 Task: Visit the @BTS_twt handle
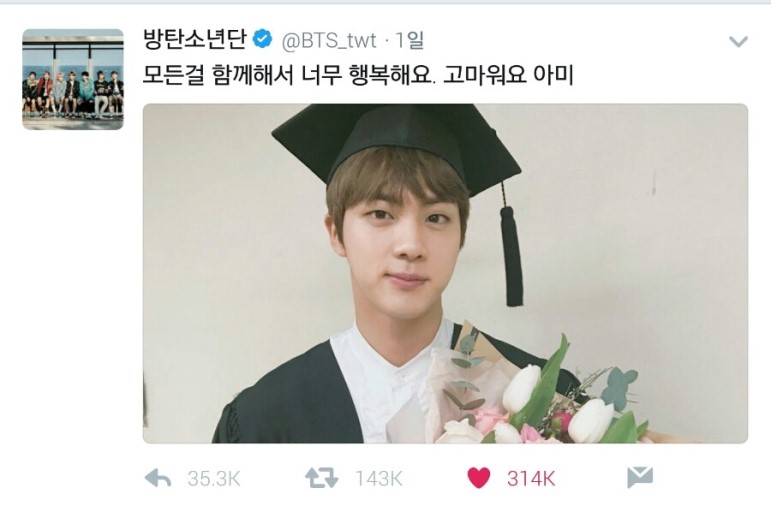coord(329,40)
